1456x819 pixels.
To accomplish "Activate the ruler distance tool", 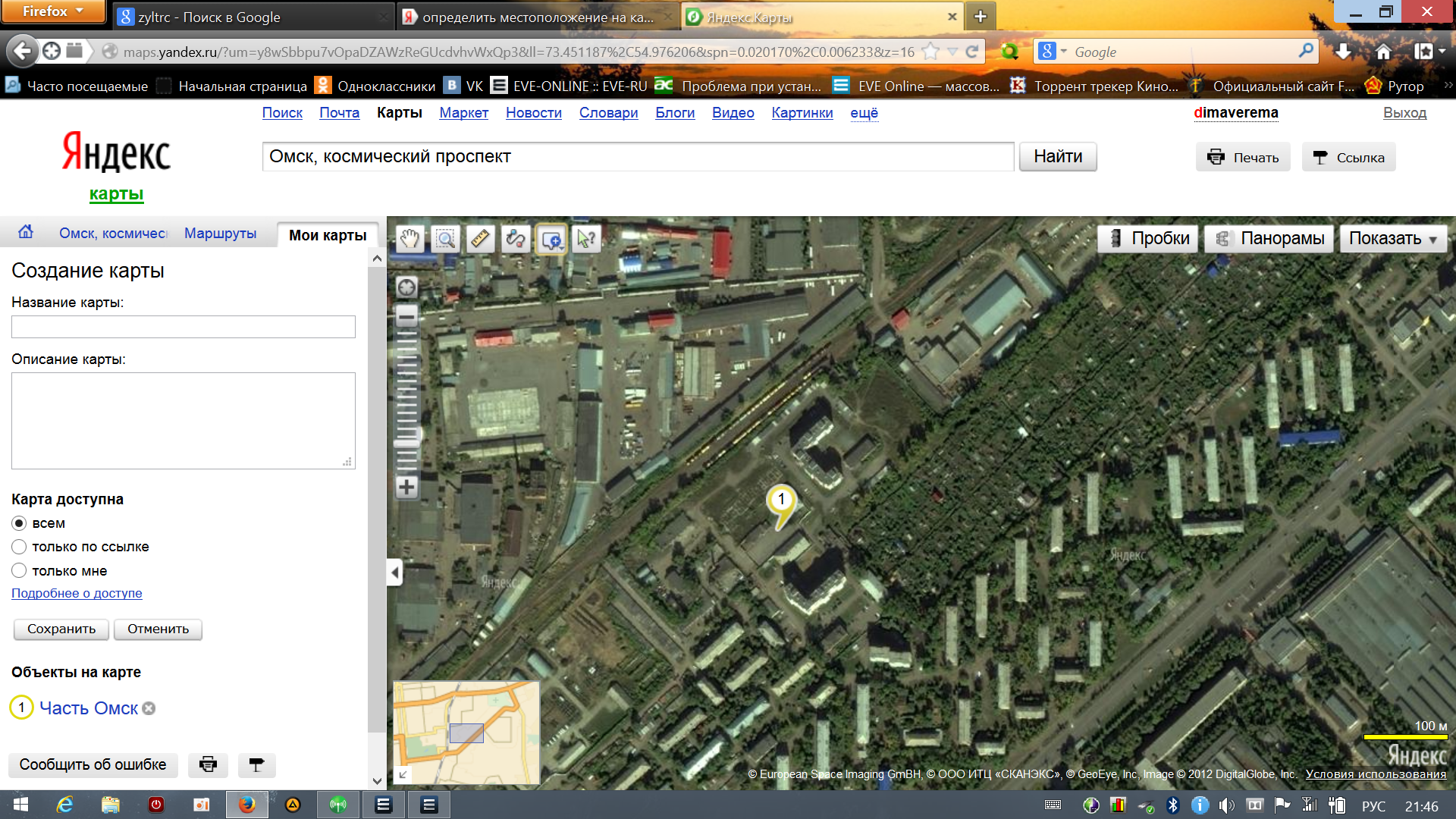I will (481, 240).
